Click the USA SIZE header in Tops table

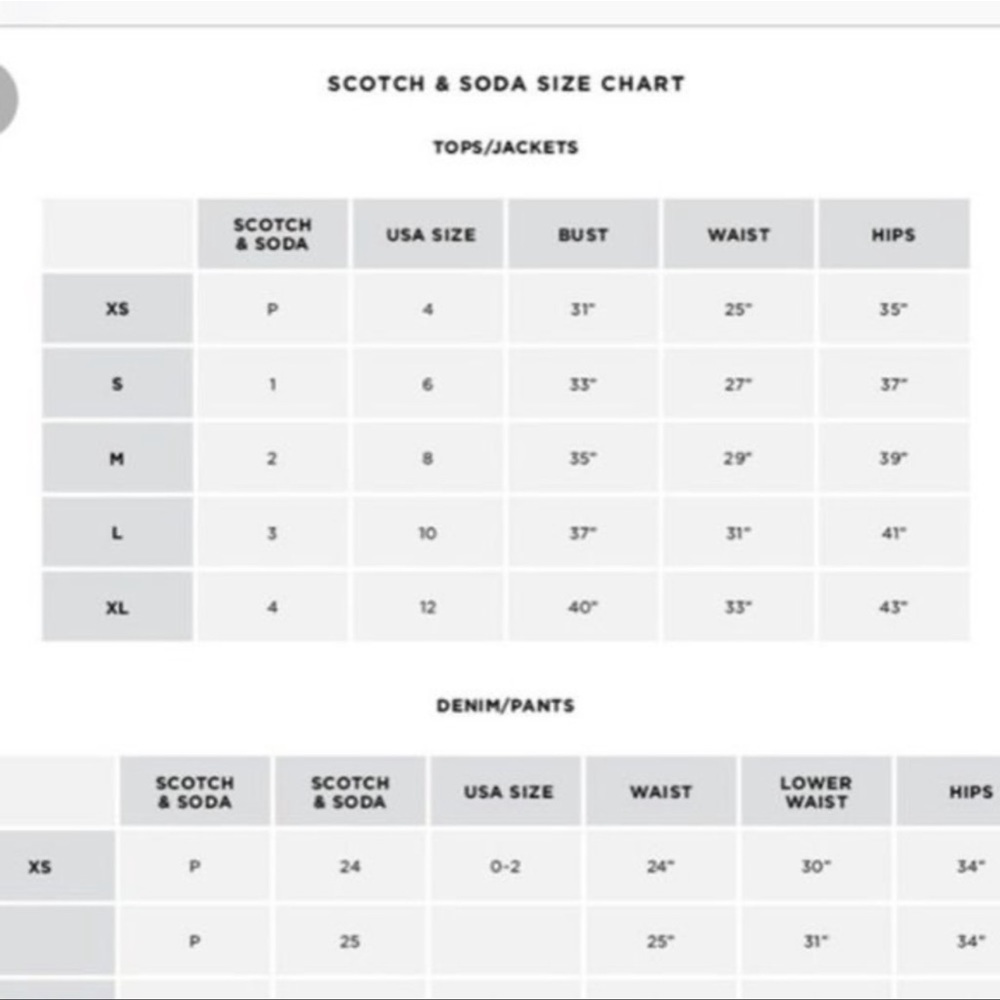430,234
